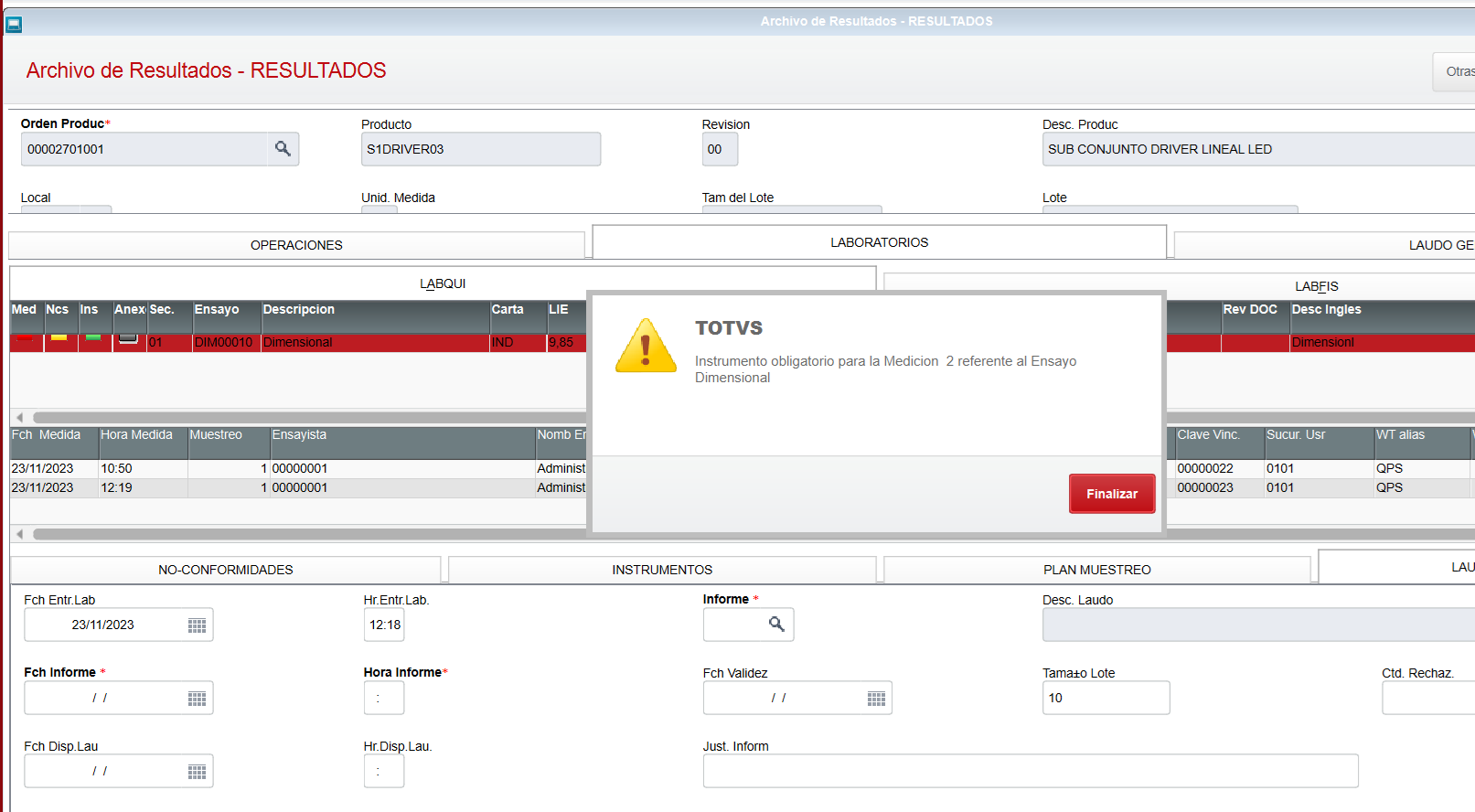Click the Desc. Laudo field
The width and height of the screenshot is (1475, 812).
point(1258,625)
